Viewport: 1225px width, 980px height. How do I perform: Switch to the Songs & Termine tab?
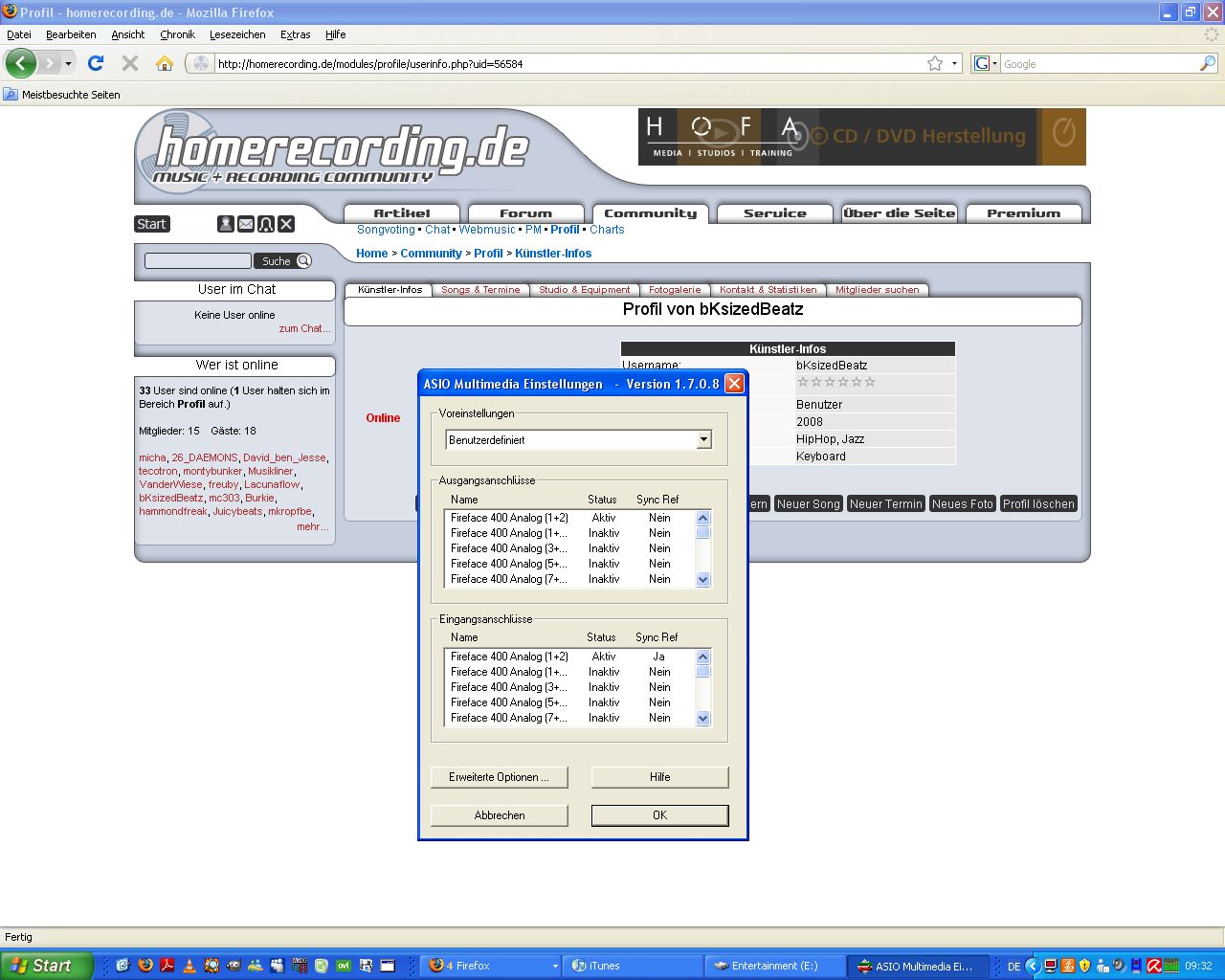480,289
